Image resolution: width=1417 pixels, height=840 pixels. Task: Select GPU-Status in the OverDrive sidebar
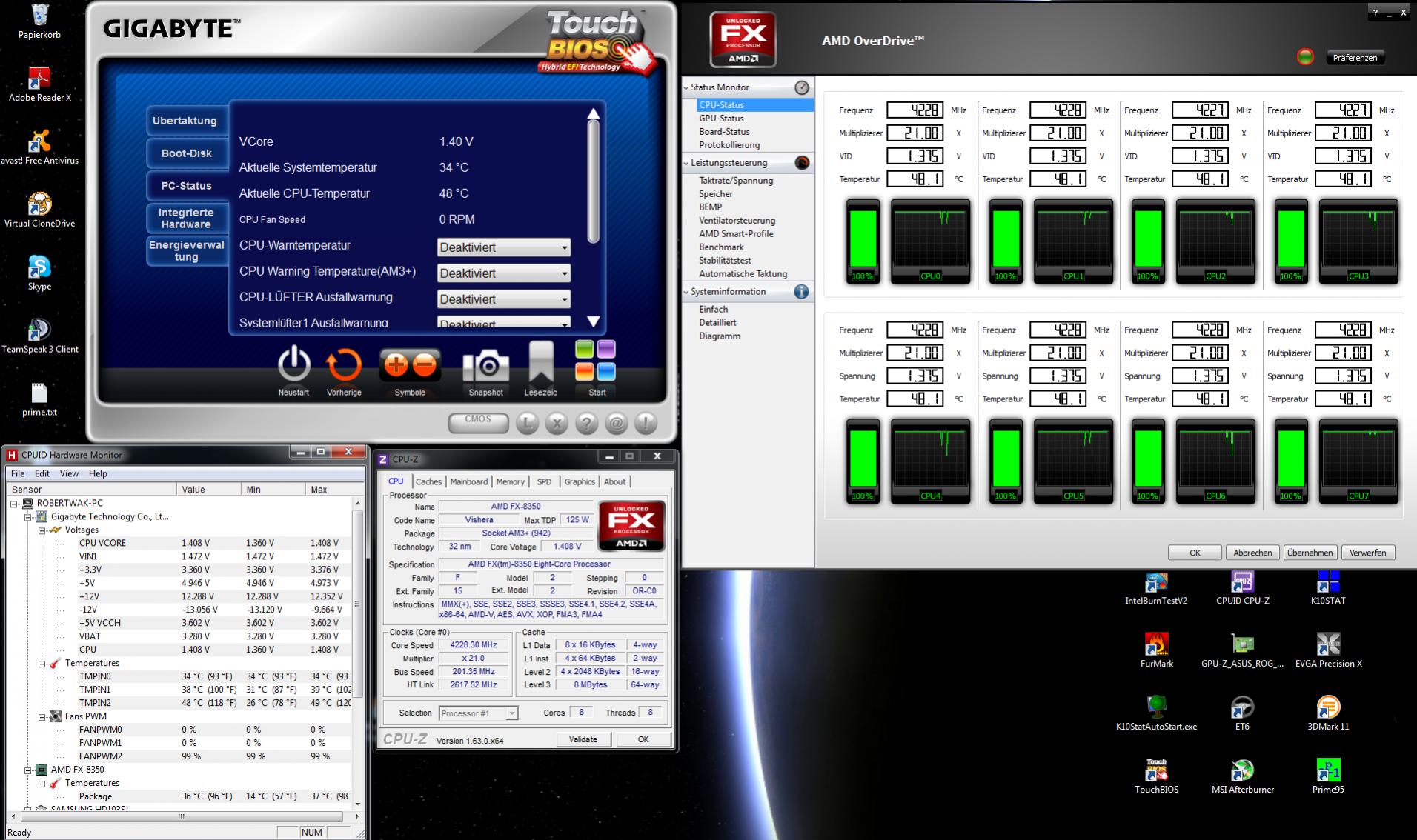click(x=721, y=119)
